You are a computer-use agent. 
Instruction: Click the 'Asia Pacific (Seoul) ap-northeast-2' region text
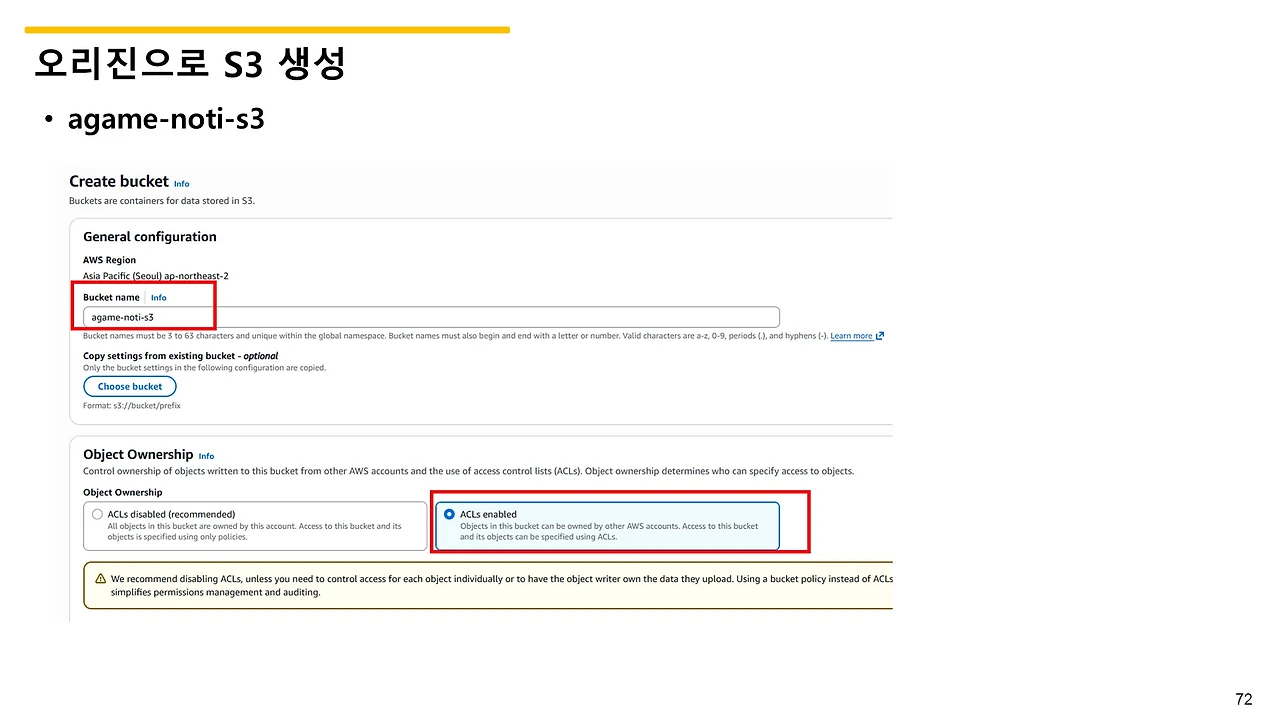156,276
